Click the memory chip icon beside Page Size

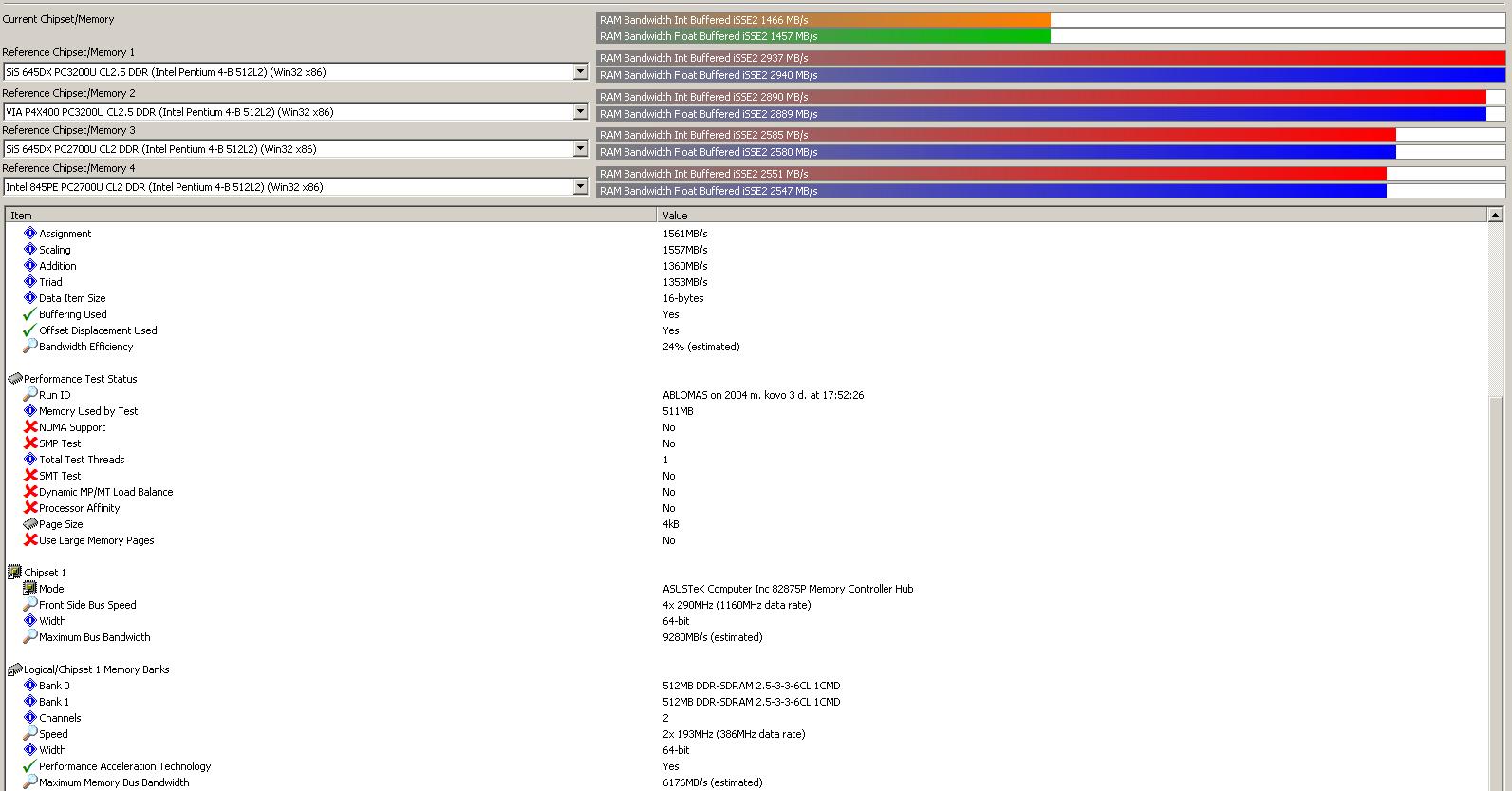(x=29, y=523)
